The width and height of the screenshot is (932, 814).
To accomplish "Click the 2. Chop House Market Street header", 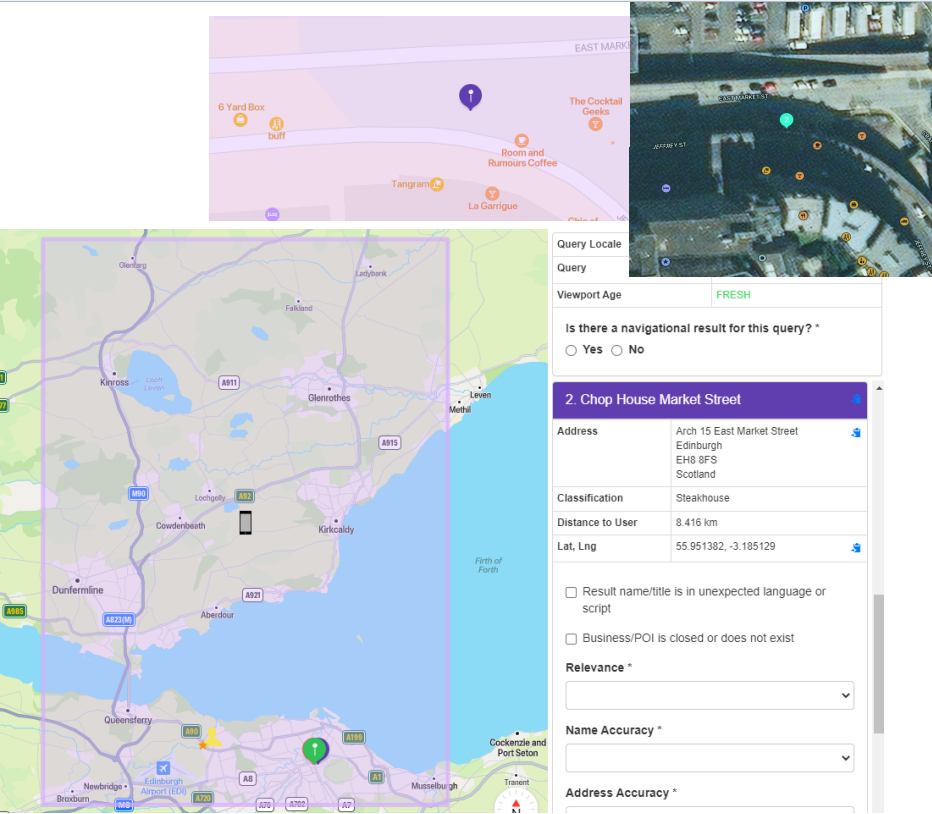I will (x=710, y=400).
